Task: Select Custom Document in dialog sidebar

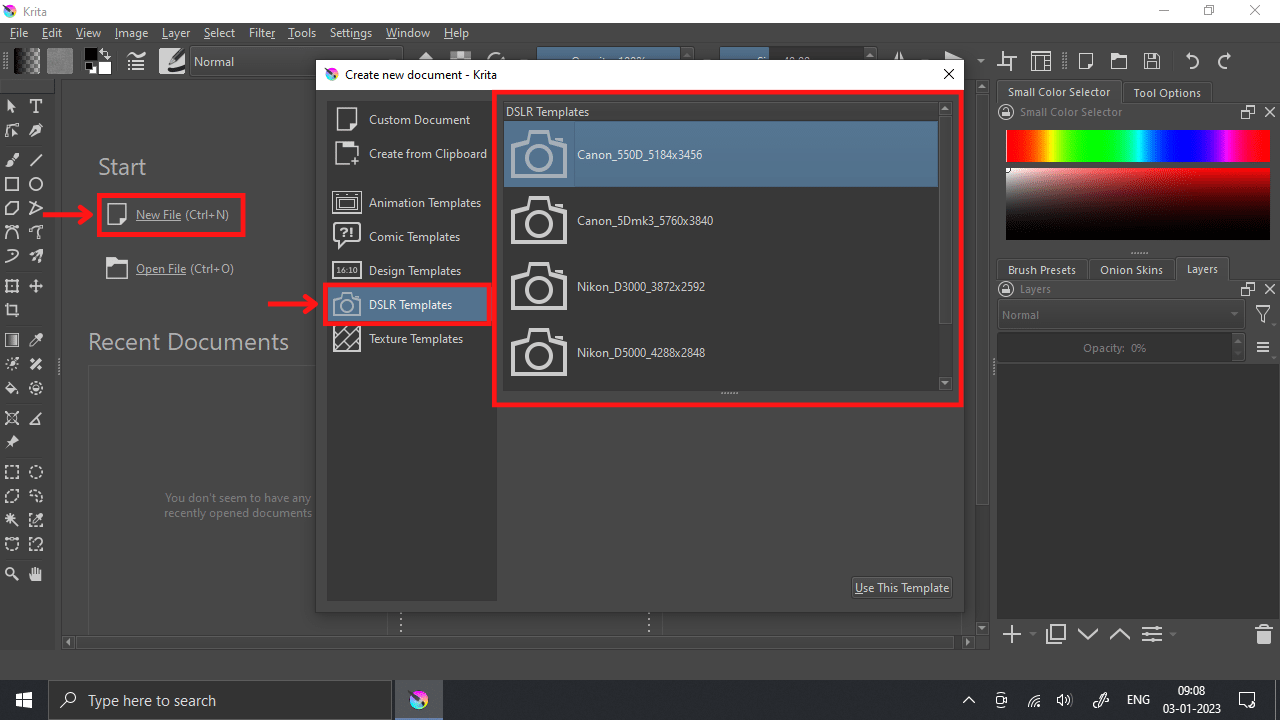Action: pyautogui.click(x=411, y=120)
